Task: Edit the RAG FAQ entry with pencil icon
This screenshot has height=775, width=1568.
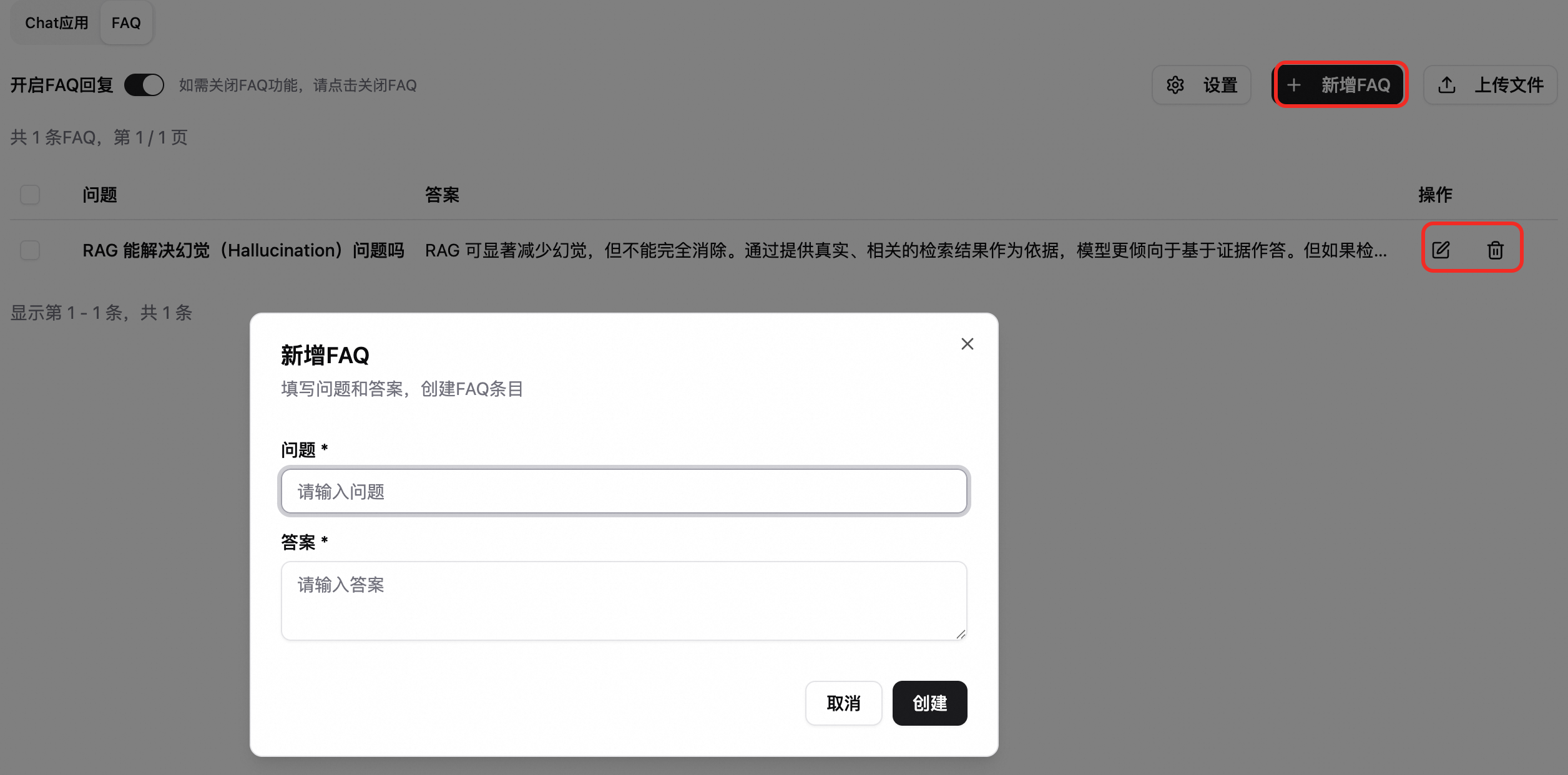Action: tap(1441, 250)
